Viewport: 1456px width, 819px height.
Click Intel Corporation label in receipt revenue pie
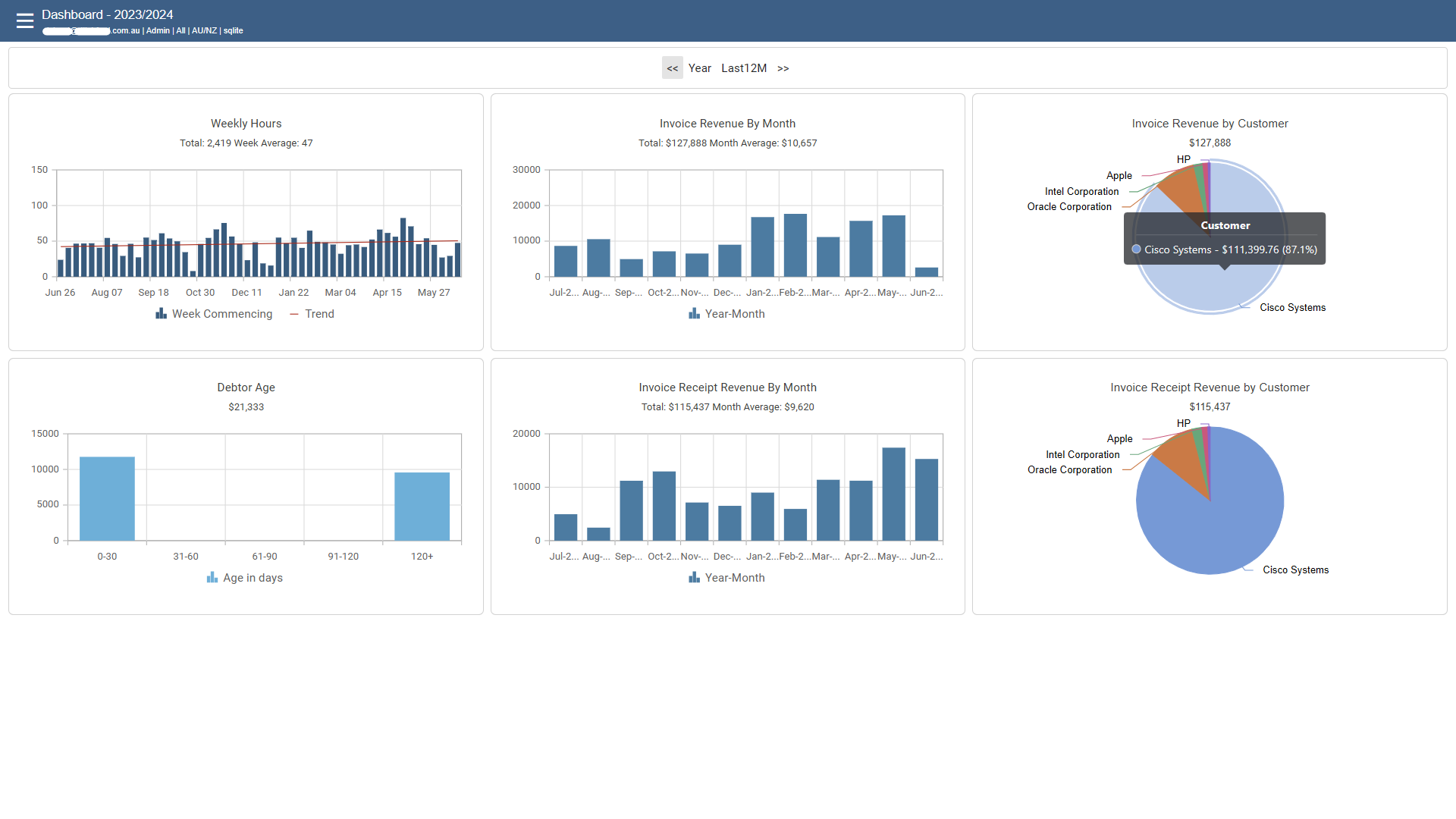tap(1082, 455)
